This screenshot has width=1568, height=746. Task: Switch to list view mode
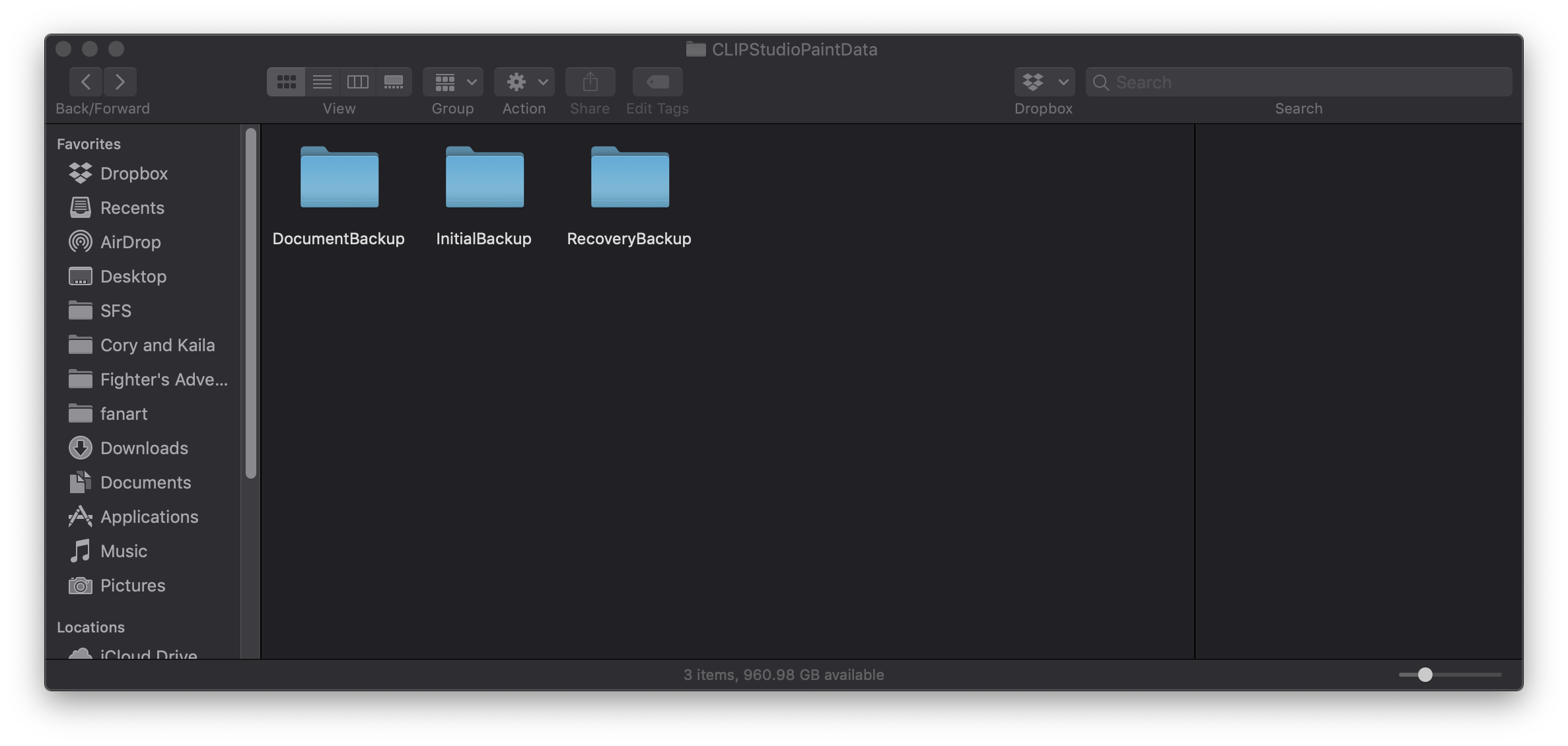coord(322,82)
